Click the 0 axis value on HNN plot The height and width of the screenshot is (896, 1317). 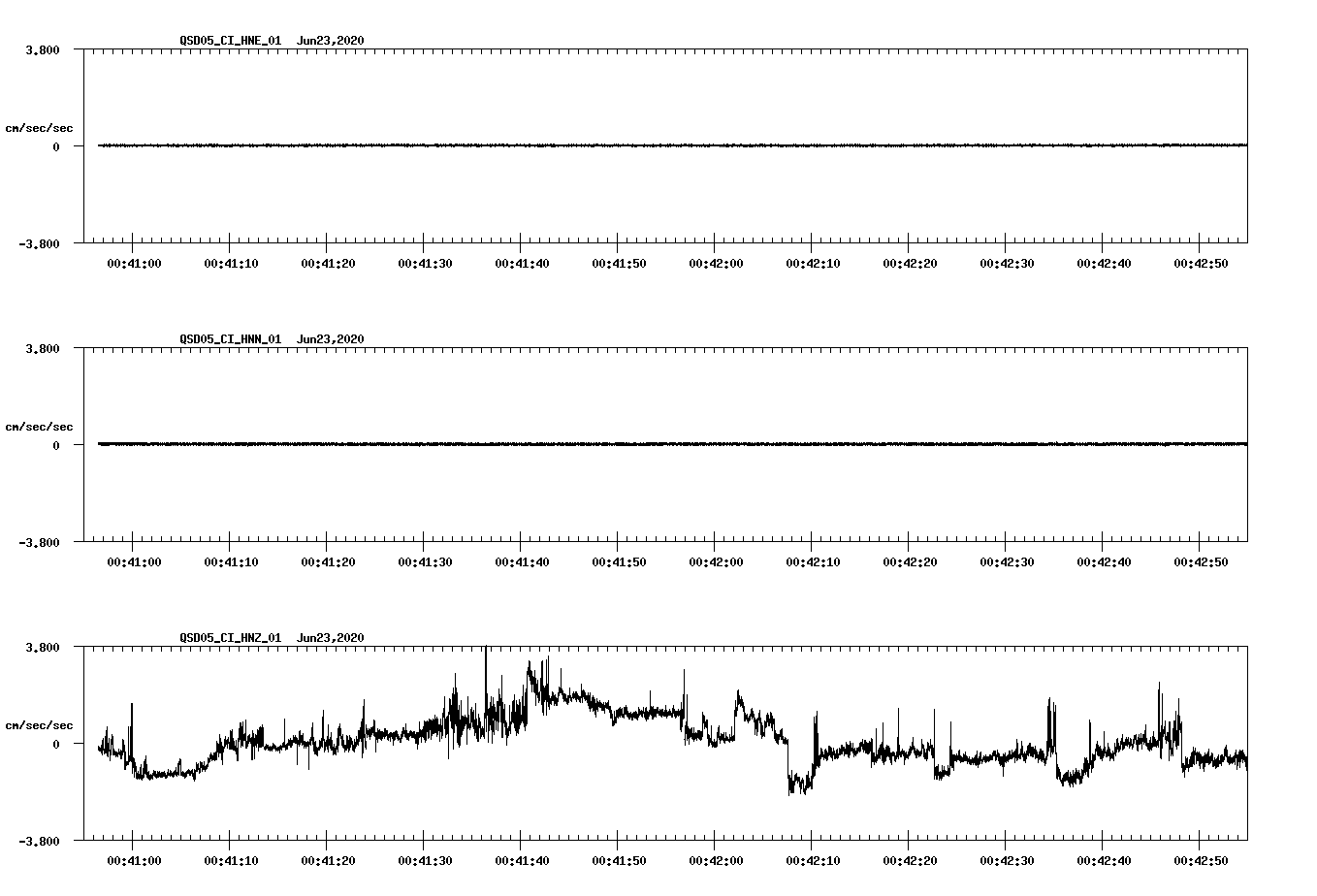coord(56,445)
